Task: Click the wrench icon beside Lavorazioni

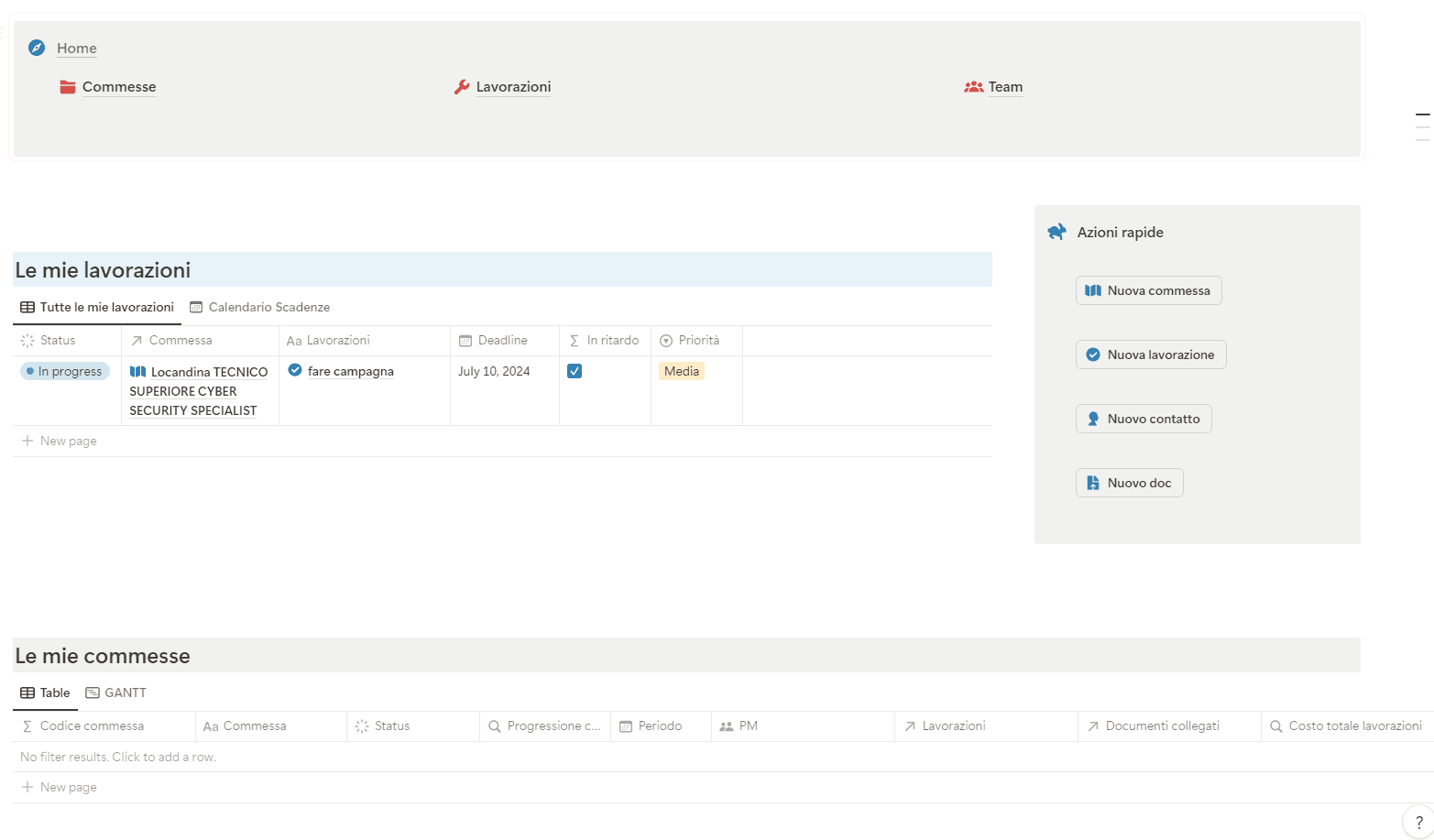Action: click(462, 86)
